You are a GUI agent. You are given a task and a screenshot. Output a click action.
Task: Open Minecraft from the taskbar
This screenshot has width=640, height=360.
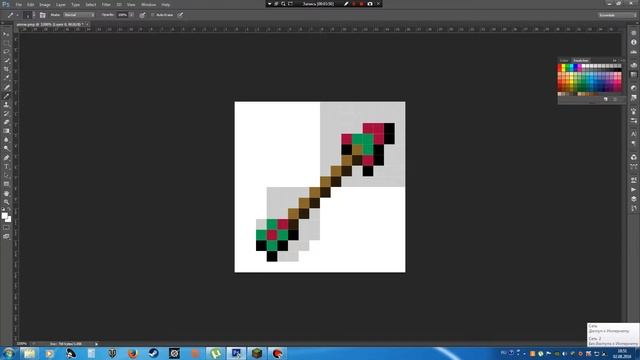pyautogui.click(x=257, y=353)
